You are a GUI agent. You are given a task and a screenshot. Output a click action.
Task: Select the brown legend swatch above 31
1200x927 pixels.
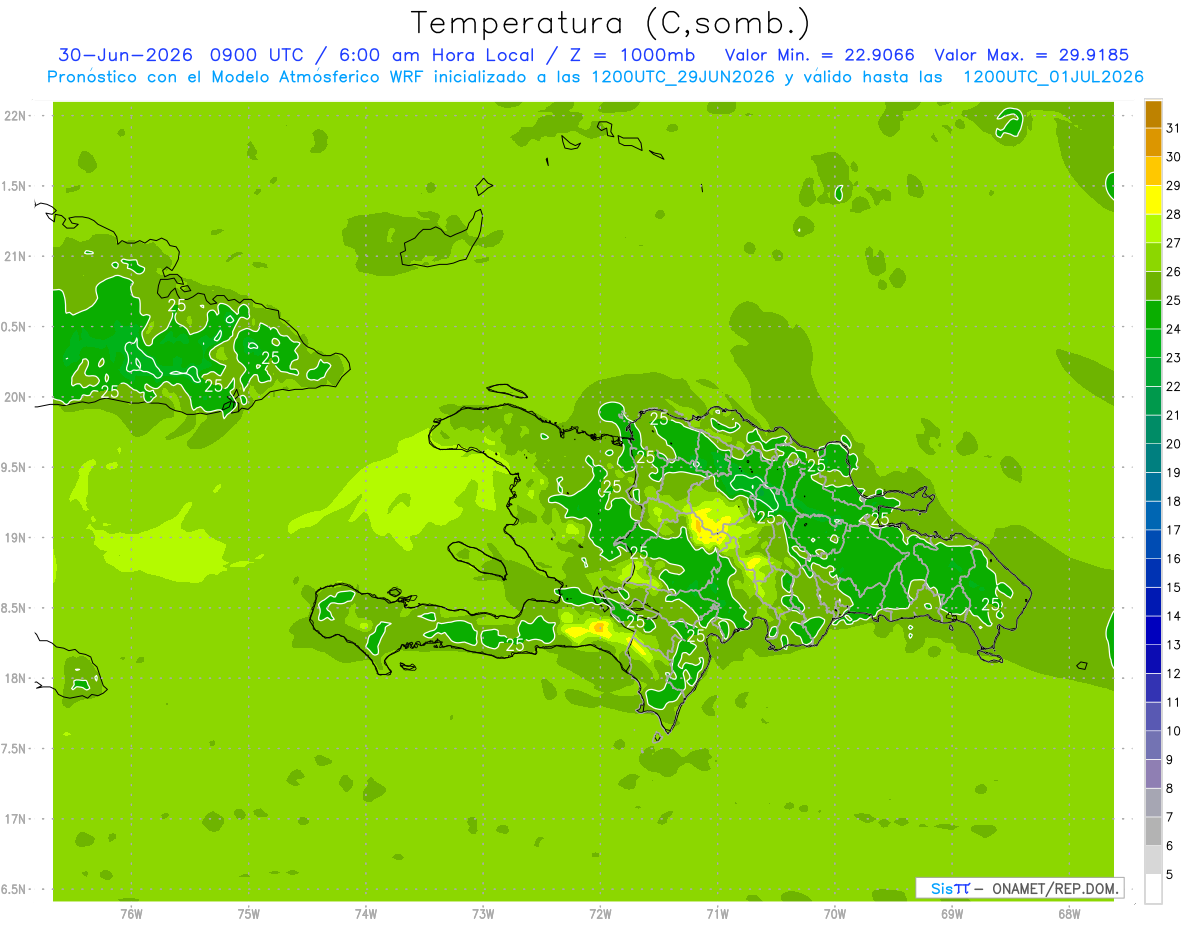[x=1153, y=114]
